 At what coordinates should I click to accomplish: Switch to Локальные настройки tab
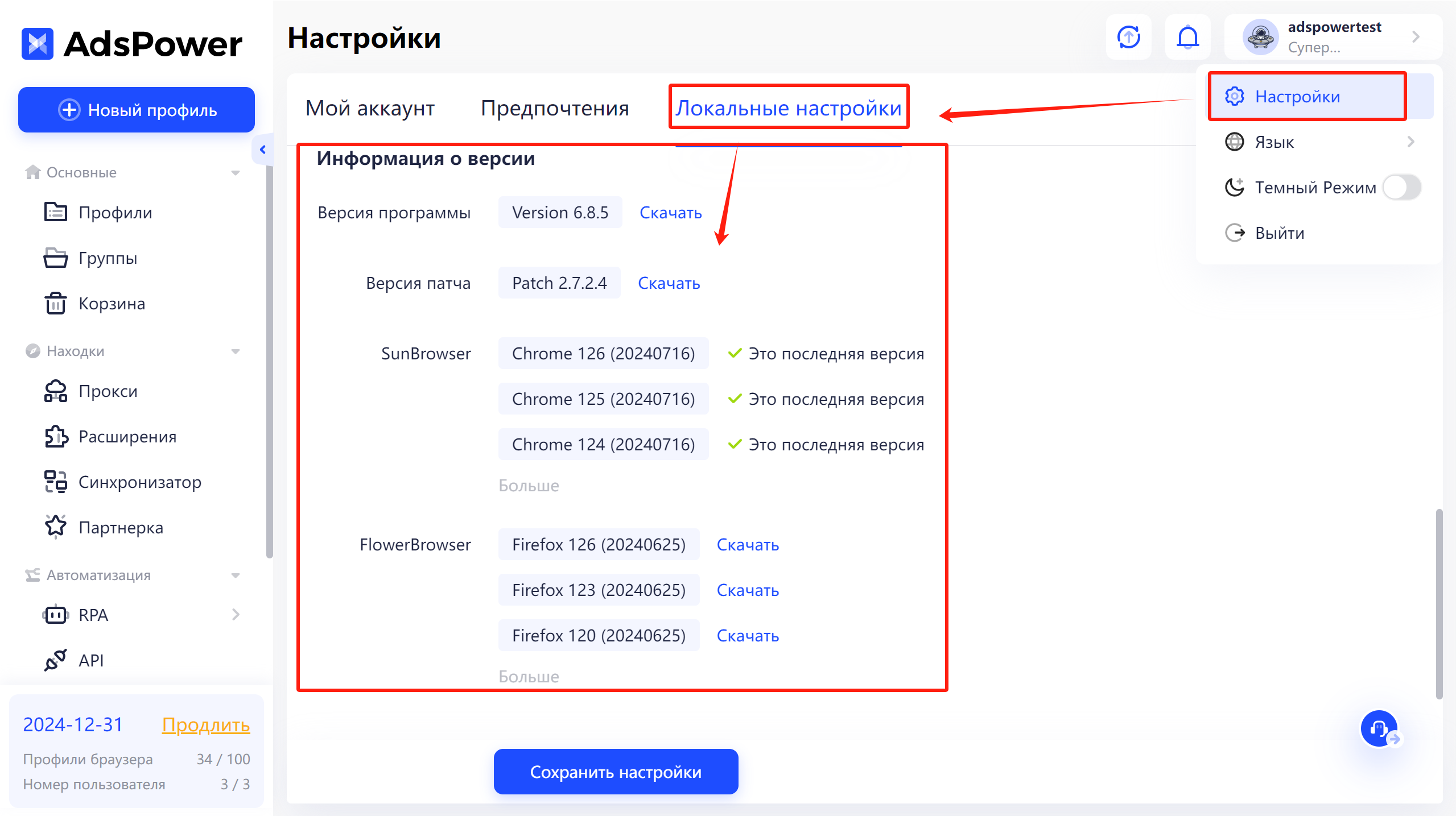789,108
